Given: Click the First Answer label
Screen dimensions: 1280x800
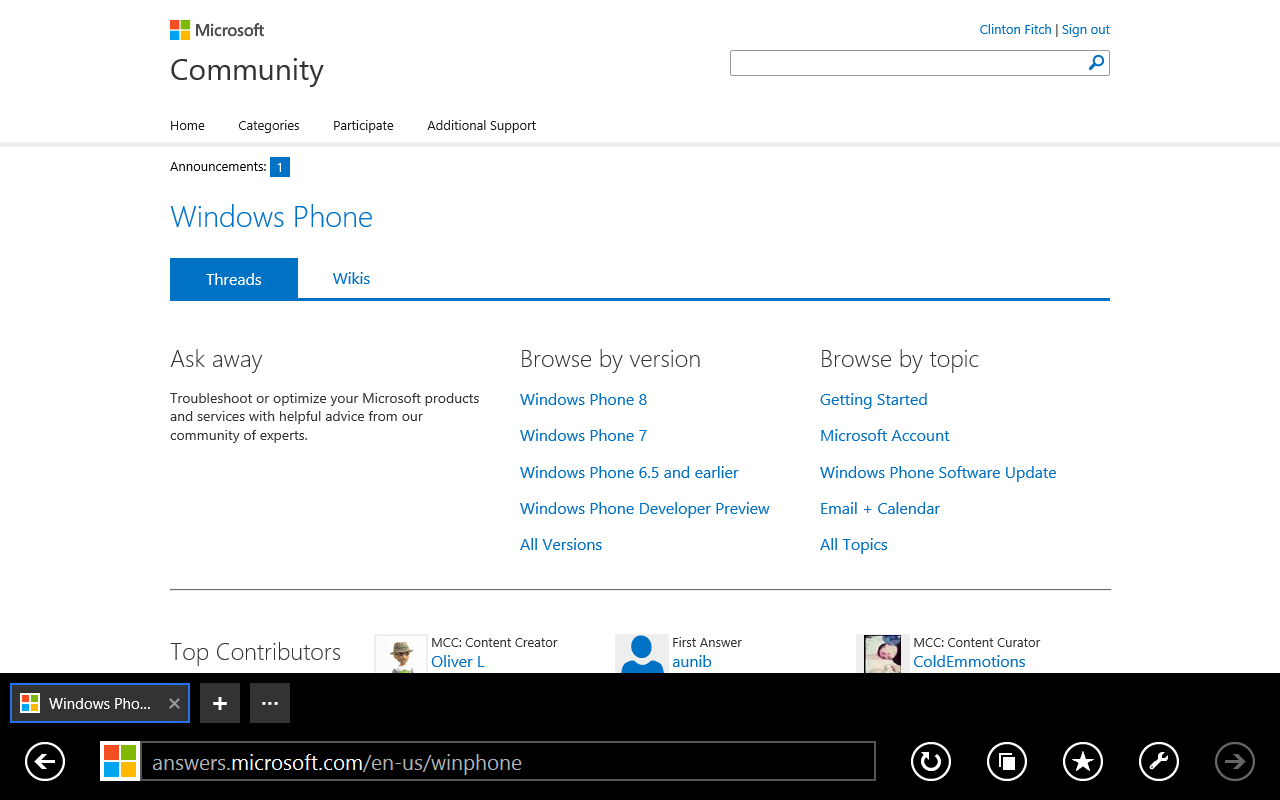Looking at the screenshot, I should [707, 642].
